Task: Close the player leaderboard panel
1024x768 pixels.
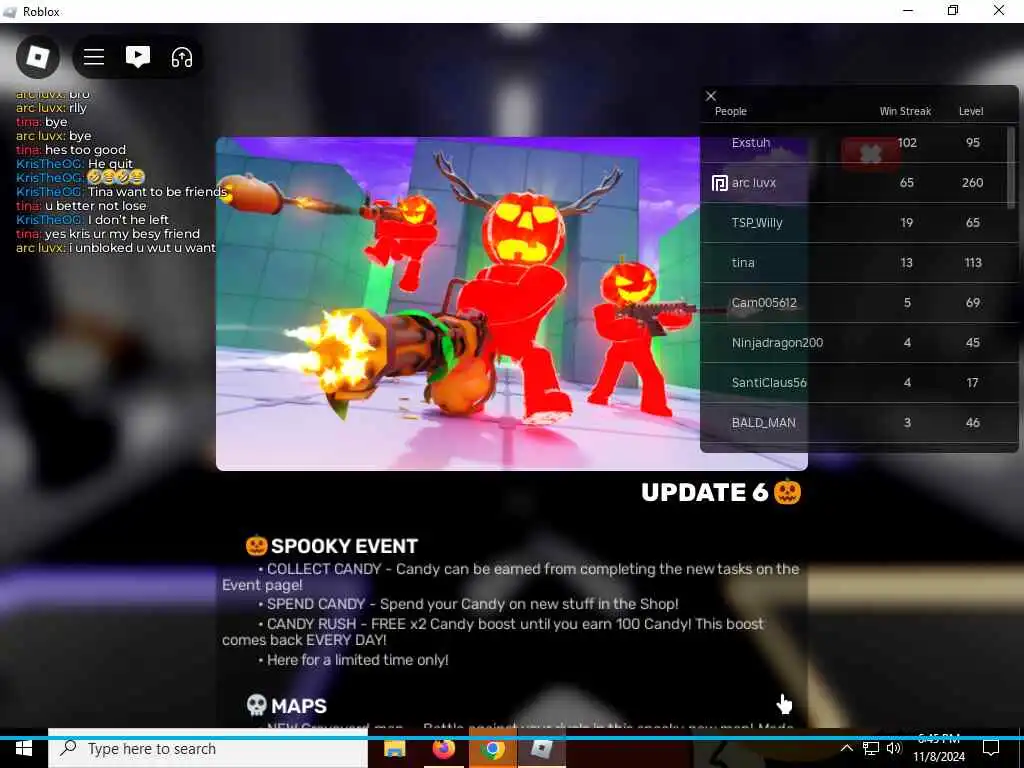Action: tap(711, 96)
